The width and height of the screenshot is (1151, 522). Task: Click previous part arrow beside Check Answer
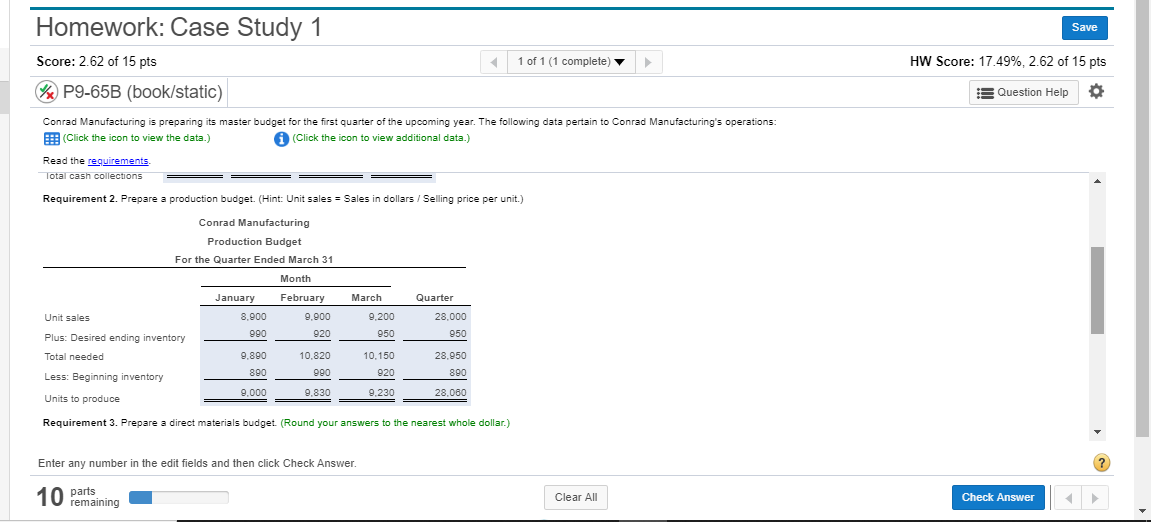point(1067,497)
